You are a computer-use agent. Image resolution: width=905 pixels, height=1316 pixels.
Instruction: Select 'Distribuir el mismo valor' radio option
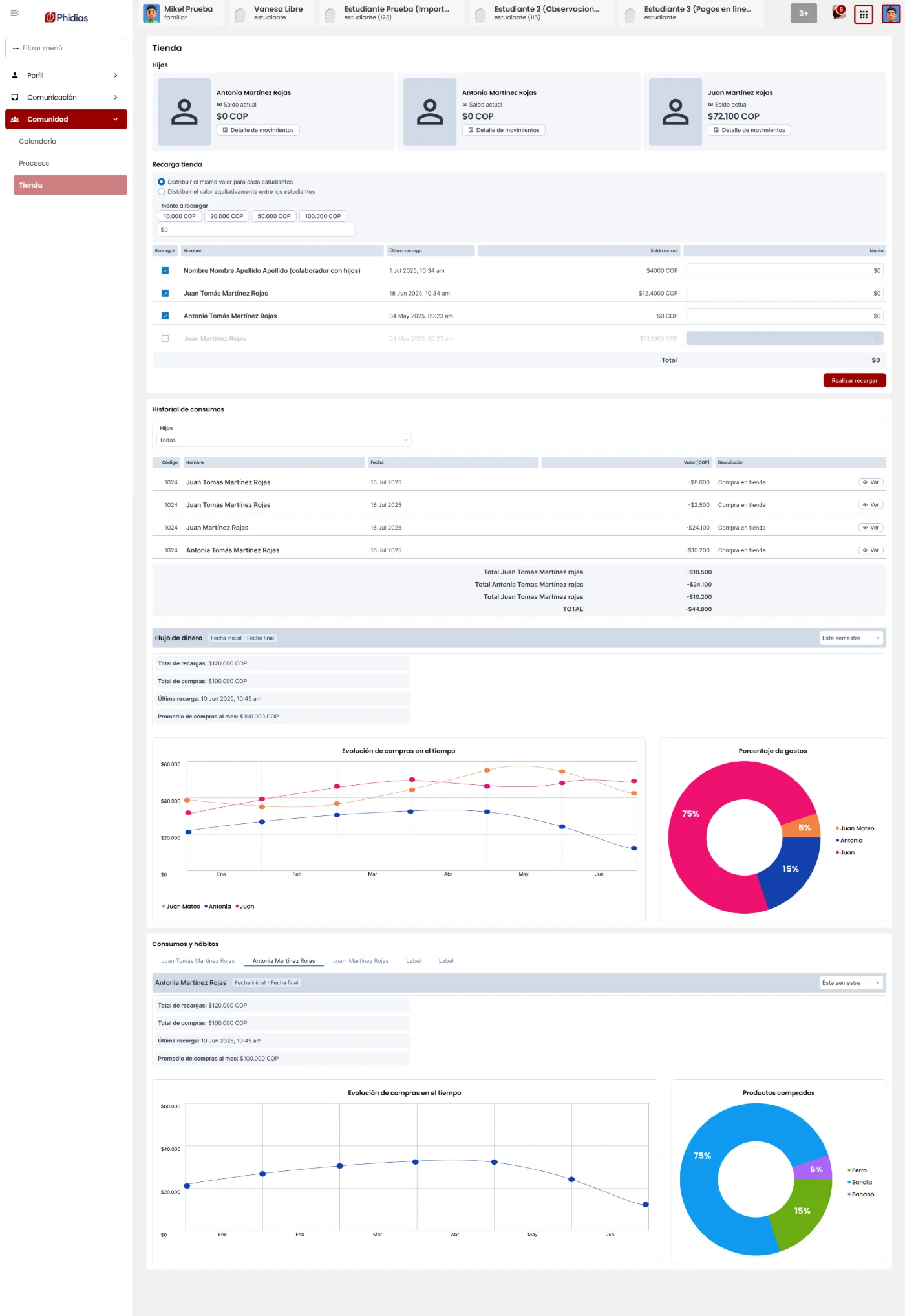coord(162,182)
